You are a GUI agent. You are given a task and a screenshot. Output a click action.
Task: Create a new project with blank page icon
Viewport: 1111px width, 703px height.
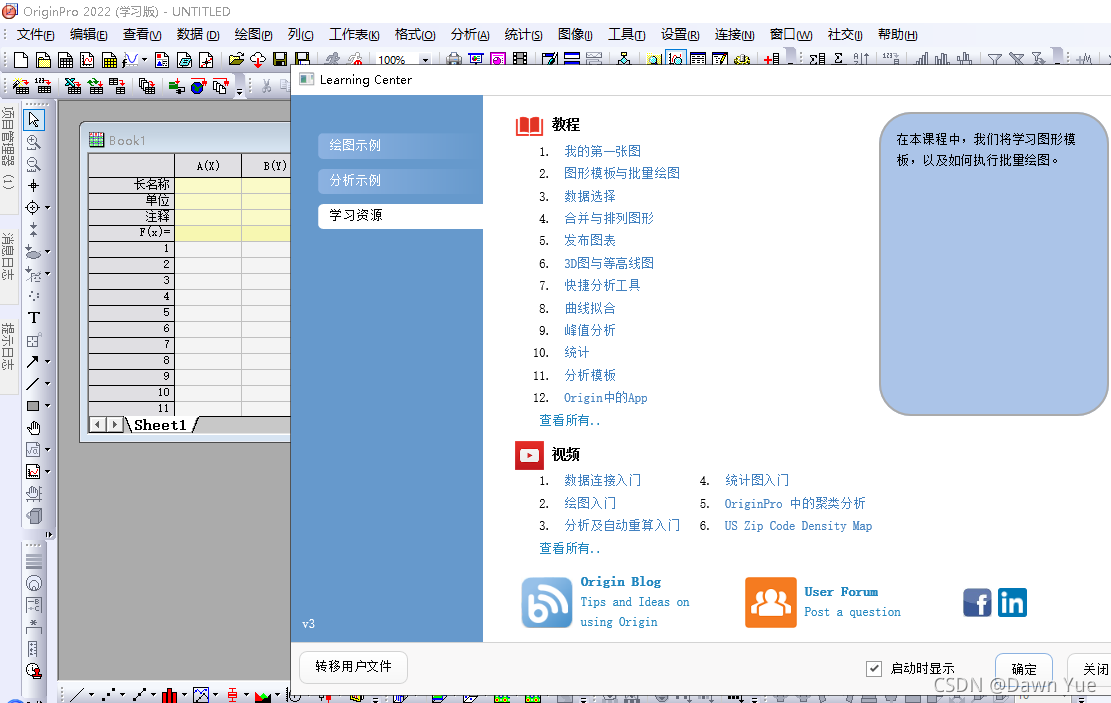pyautogui.click(x=21, y=60)
